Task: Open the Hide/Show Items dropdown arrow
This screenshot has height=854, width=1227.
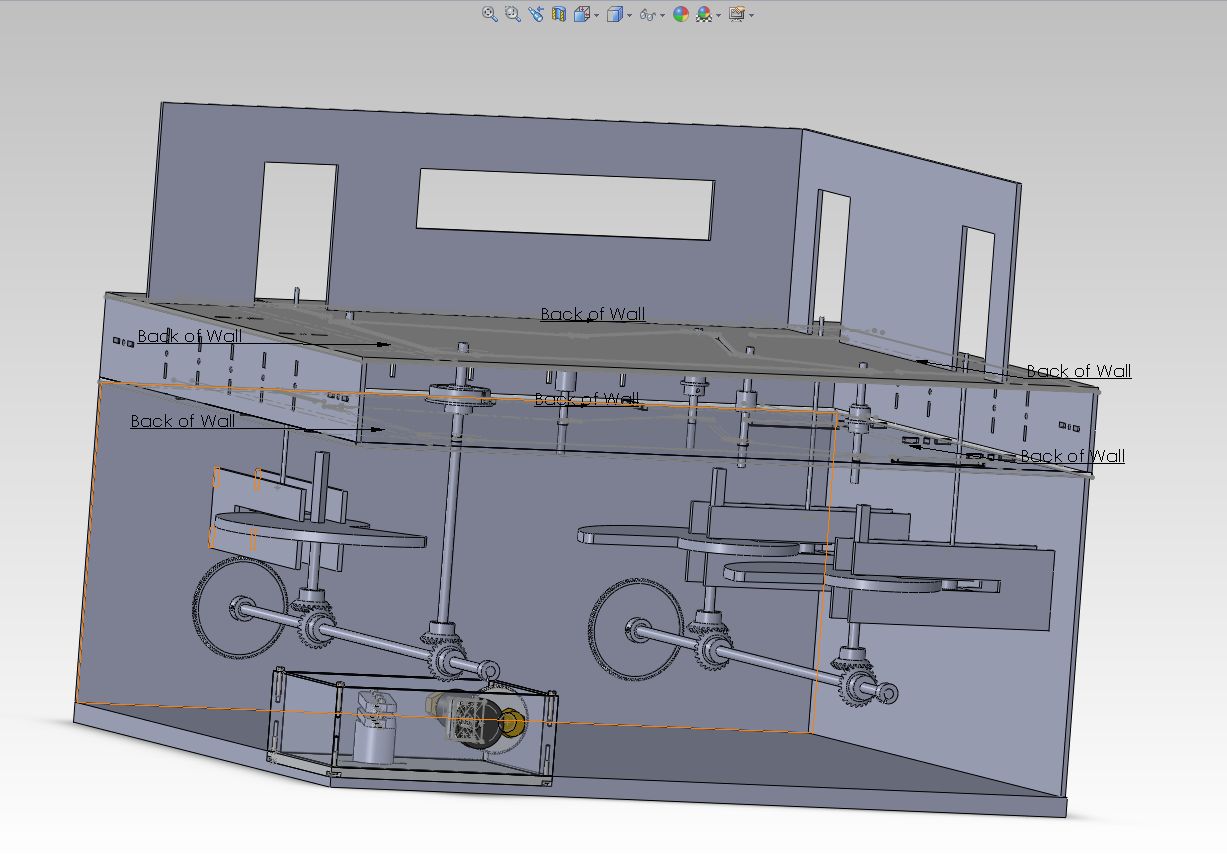Action: click(663, 15)
